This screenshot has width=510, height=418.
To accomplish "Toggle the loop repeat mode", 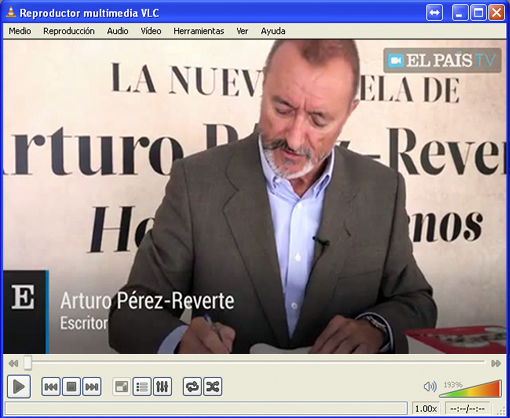I will tap(192, 387).
